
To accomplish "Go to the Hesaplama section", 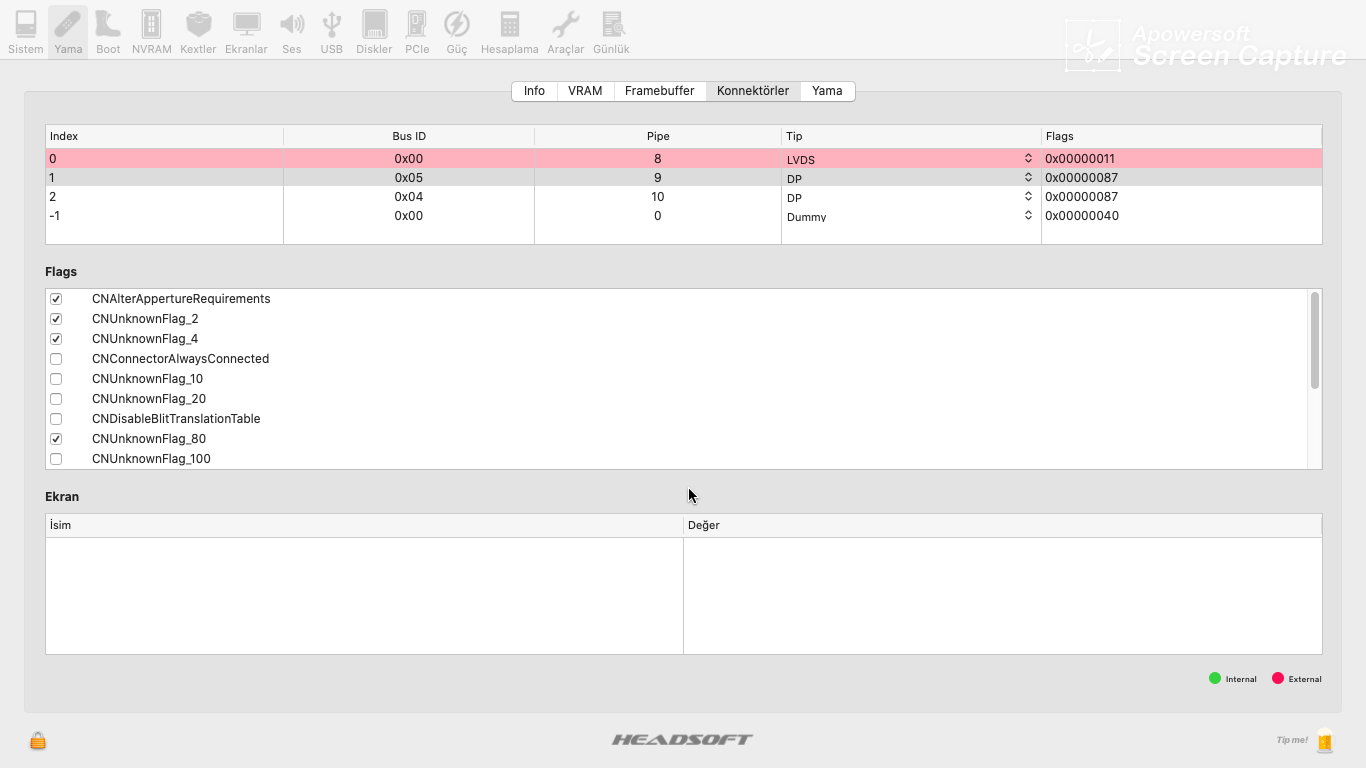I will [x=510, y=30].
